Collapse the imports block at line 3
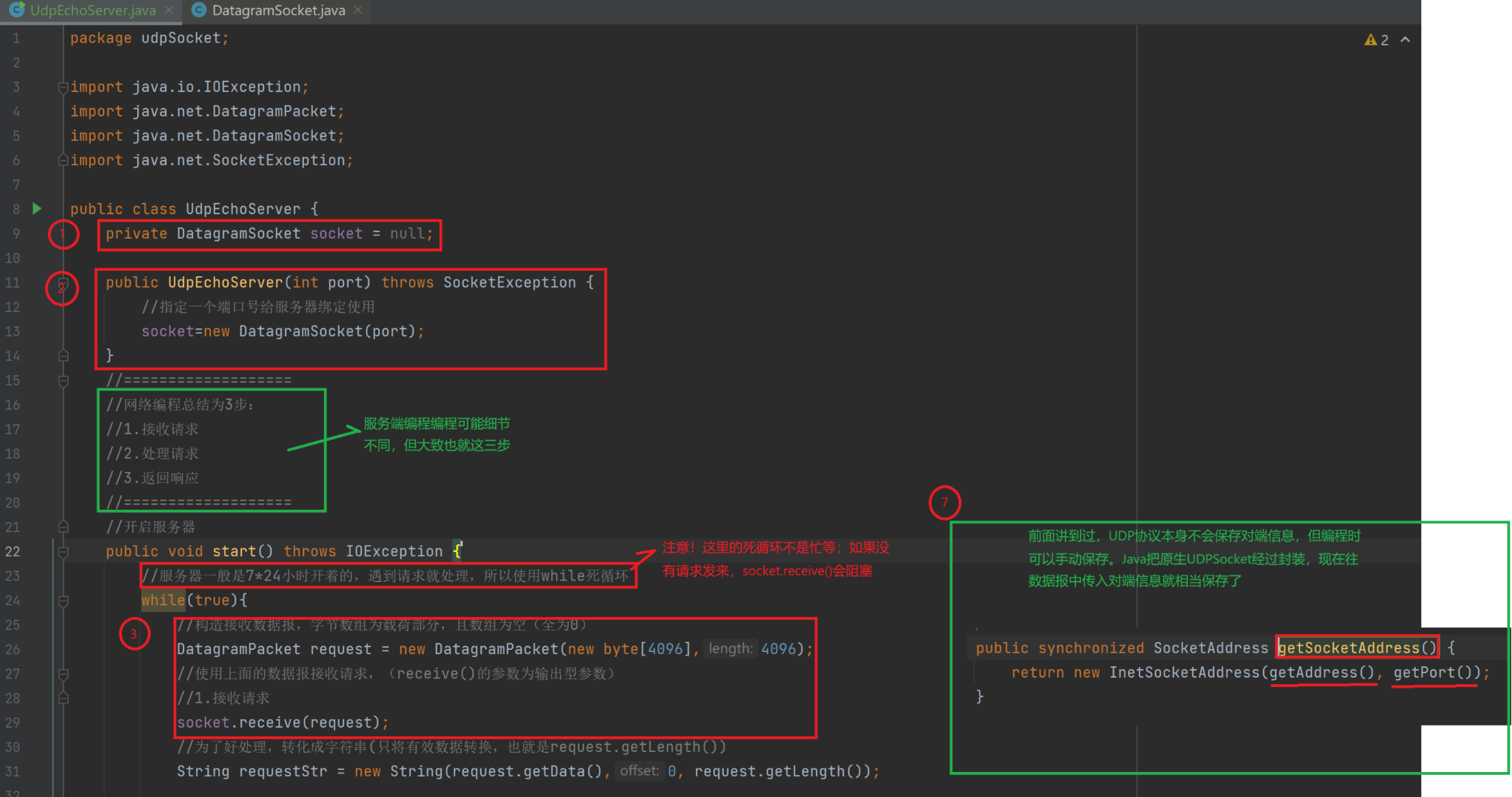This screenshot has width=1512, height=797. pyautogui.click(x=63, y=87)
